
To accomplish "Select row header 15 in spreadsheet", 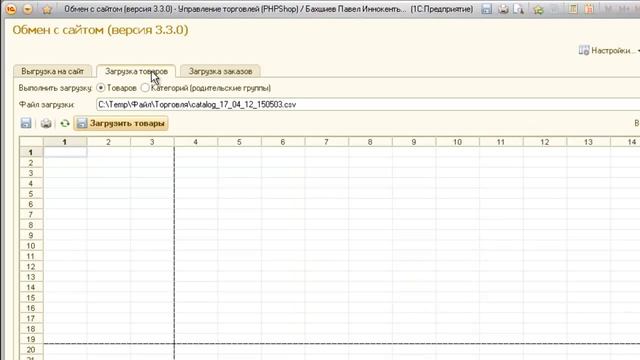I will 31,298.
